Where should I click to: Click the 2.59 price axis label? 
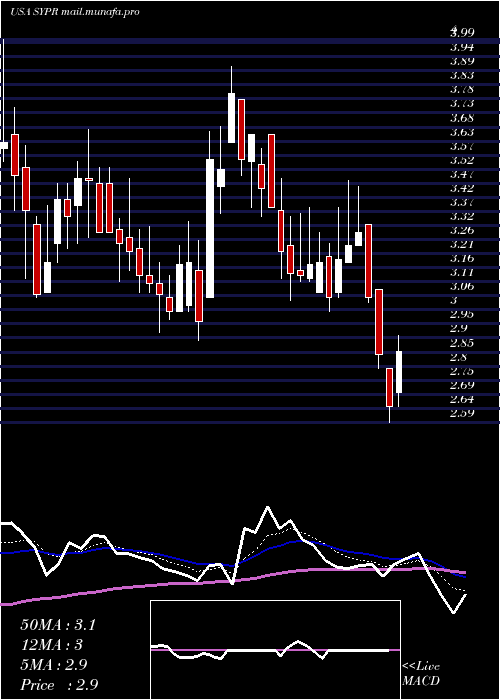pyautogui.click(x=462, y=413)
